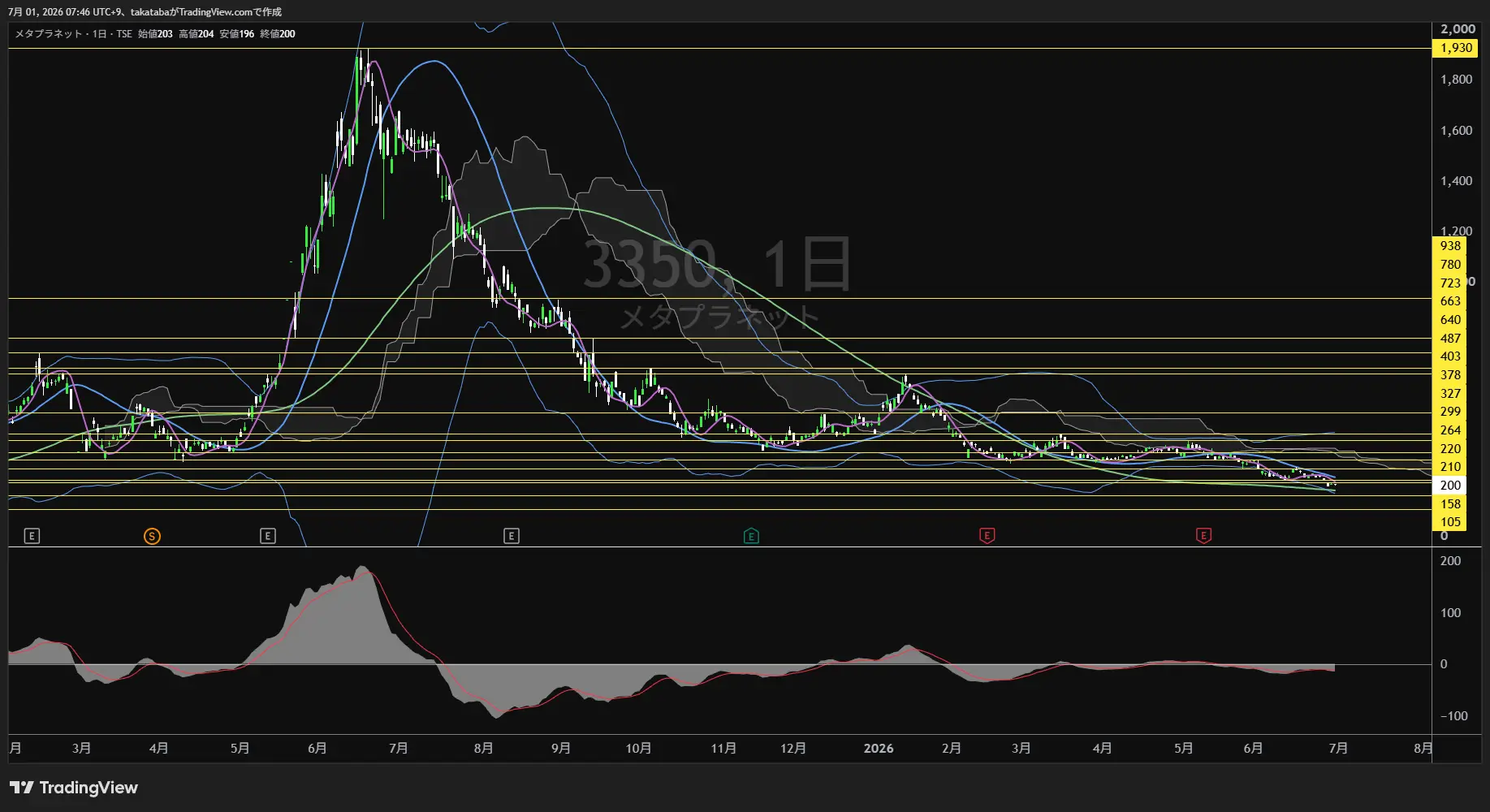
Task: Select the red E earnings marker near 2月
Action: (x=987, y=536)
